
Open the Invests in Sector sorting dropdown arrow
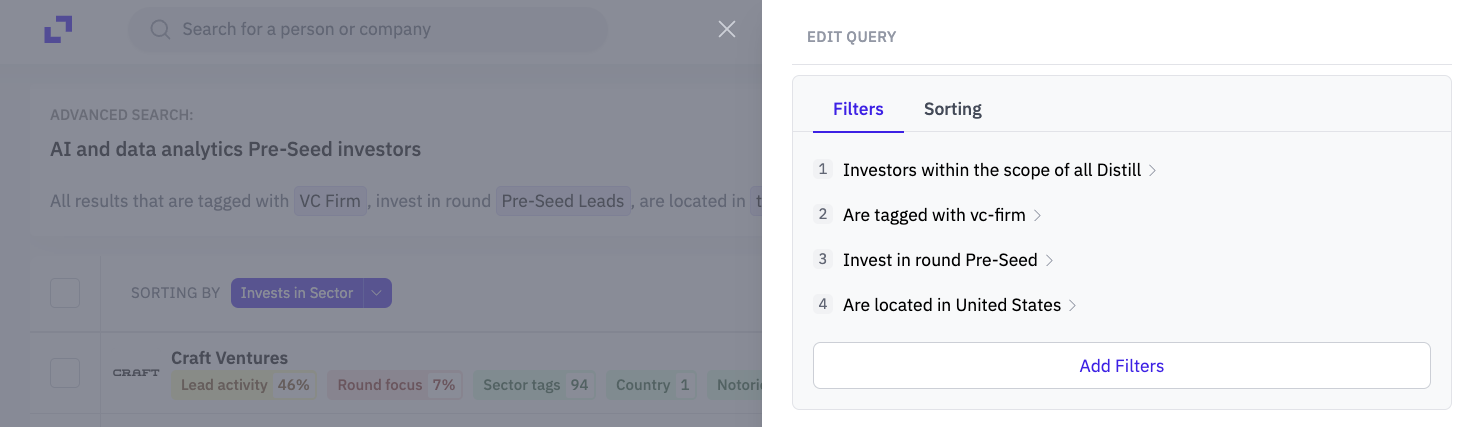[377, 293]
